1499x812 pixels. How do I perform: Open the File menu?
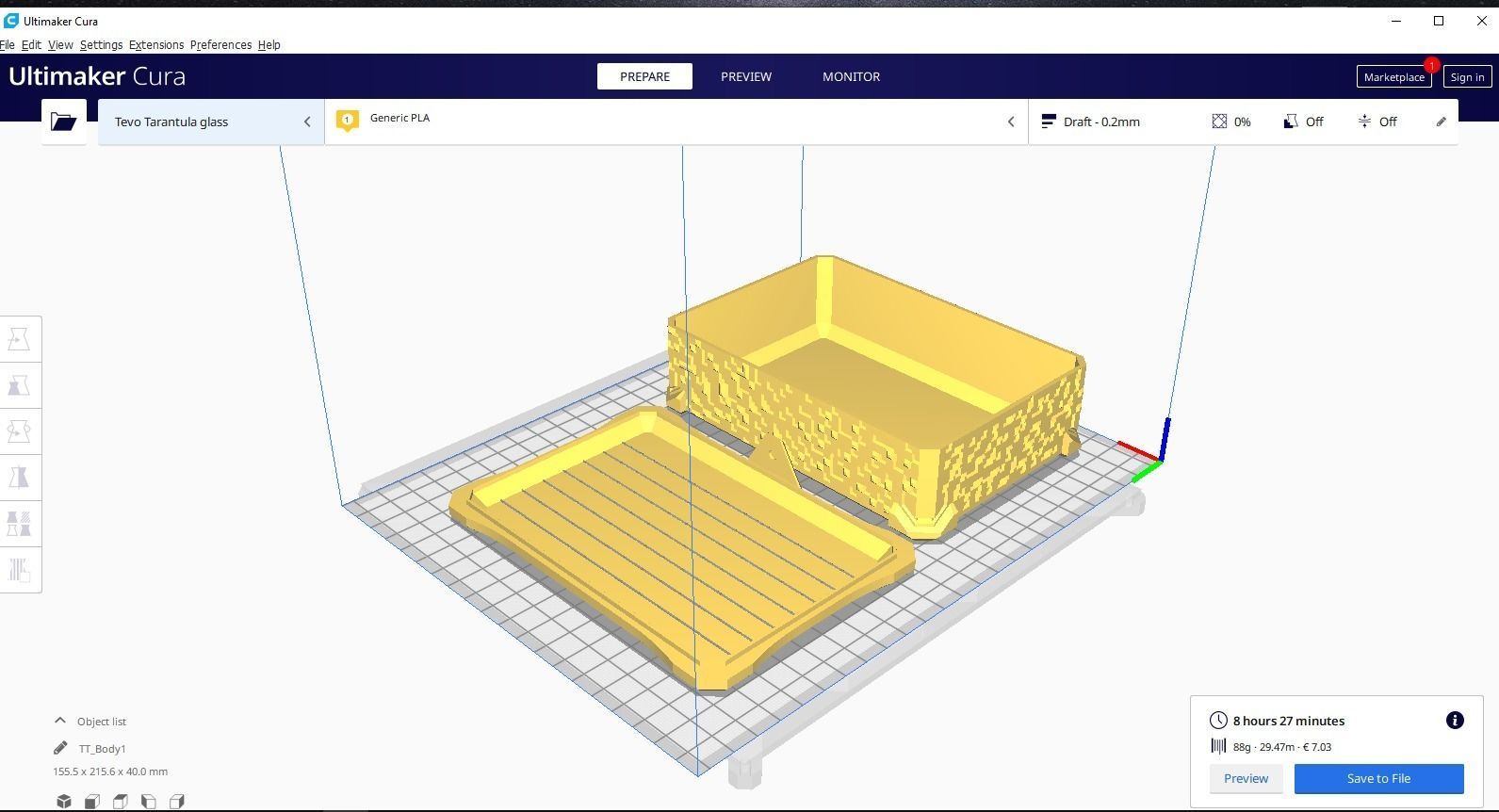pos(8,45)
